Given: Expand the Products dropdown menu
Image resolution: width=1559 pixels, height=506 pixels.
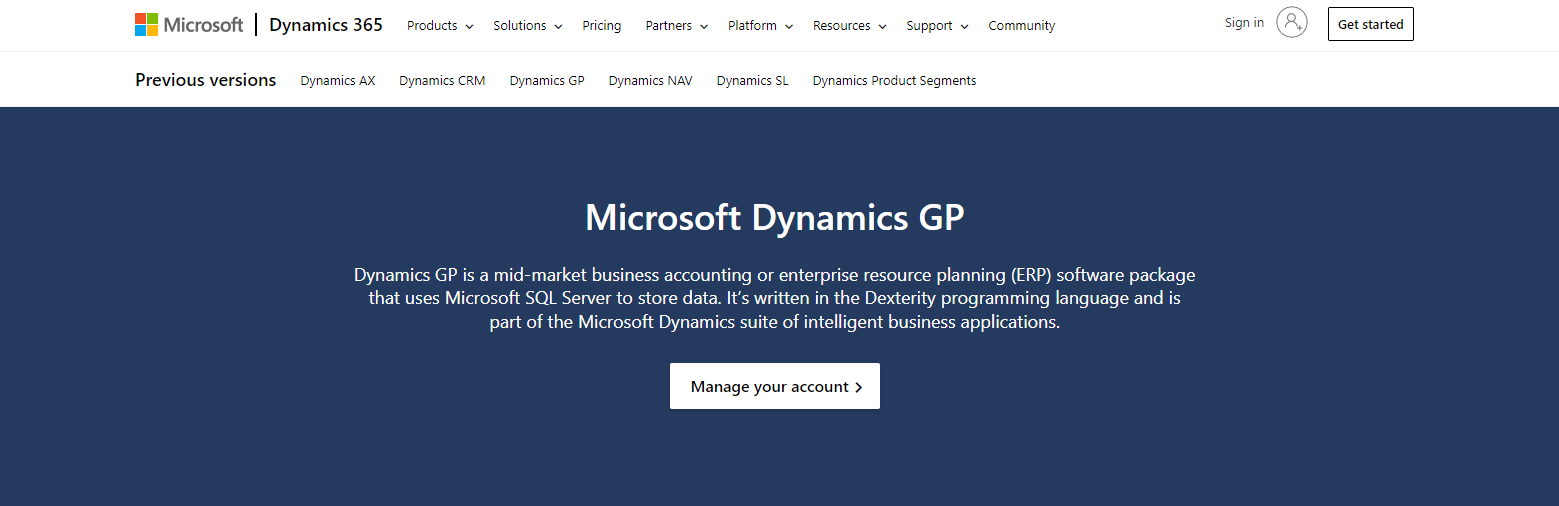Looking at the screenshot, I should pos(440,26).
